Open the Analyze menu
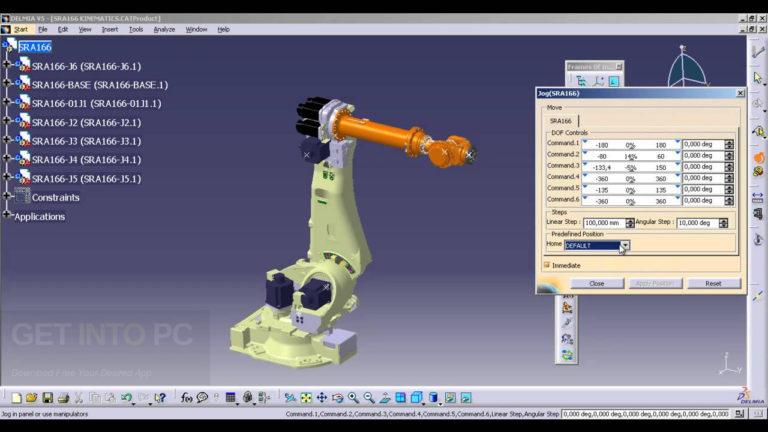This screenshot has width=768, height=432. point(164,29)
